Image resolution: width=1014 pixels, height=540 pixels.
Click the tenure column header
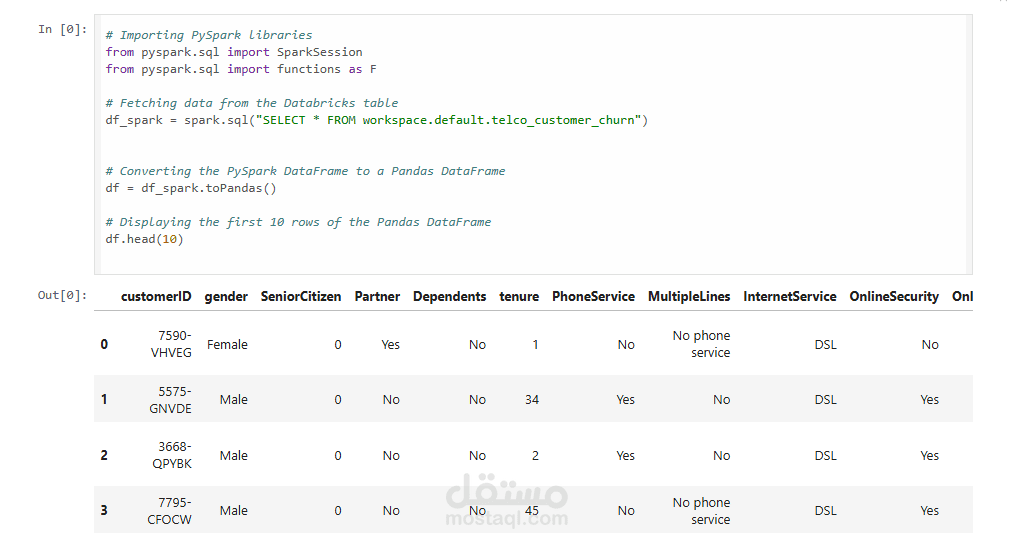(x=519, y=296)
